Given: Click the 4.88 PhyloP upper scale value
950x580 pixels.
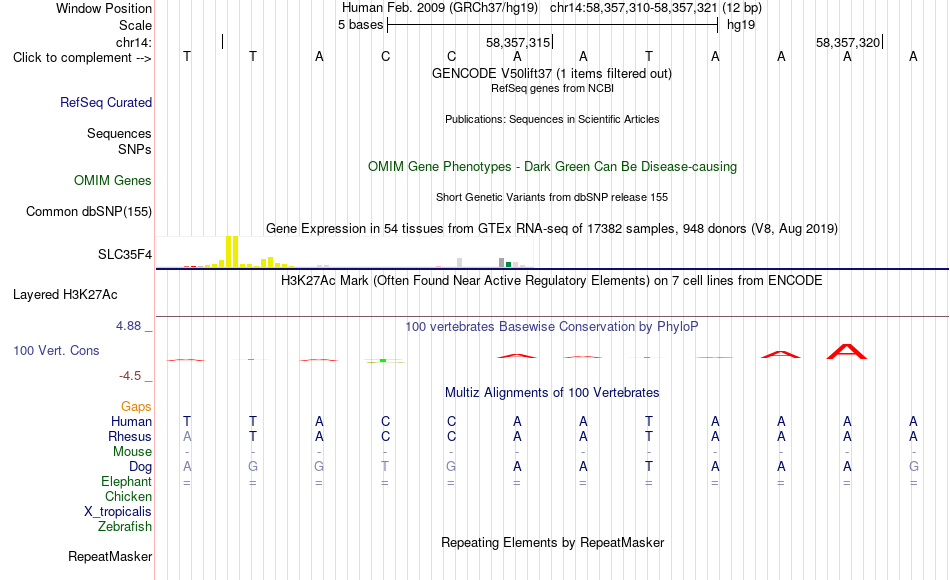Looking at the screenshot, I should 128,326.
